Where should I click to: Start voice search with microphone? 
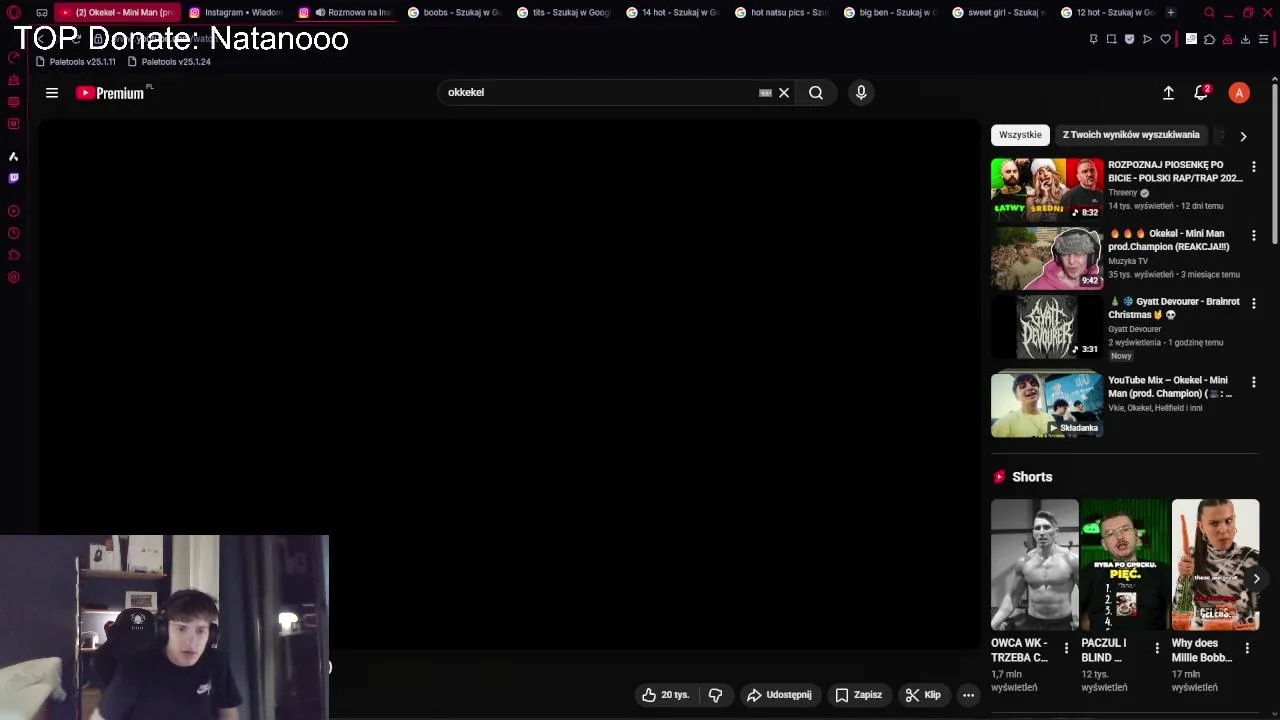tap(861, 93)
